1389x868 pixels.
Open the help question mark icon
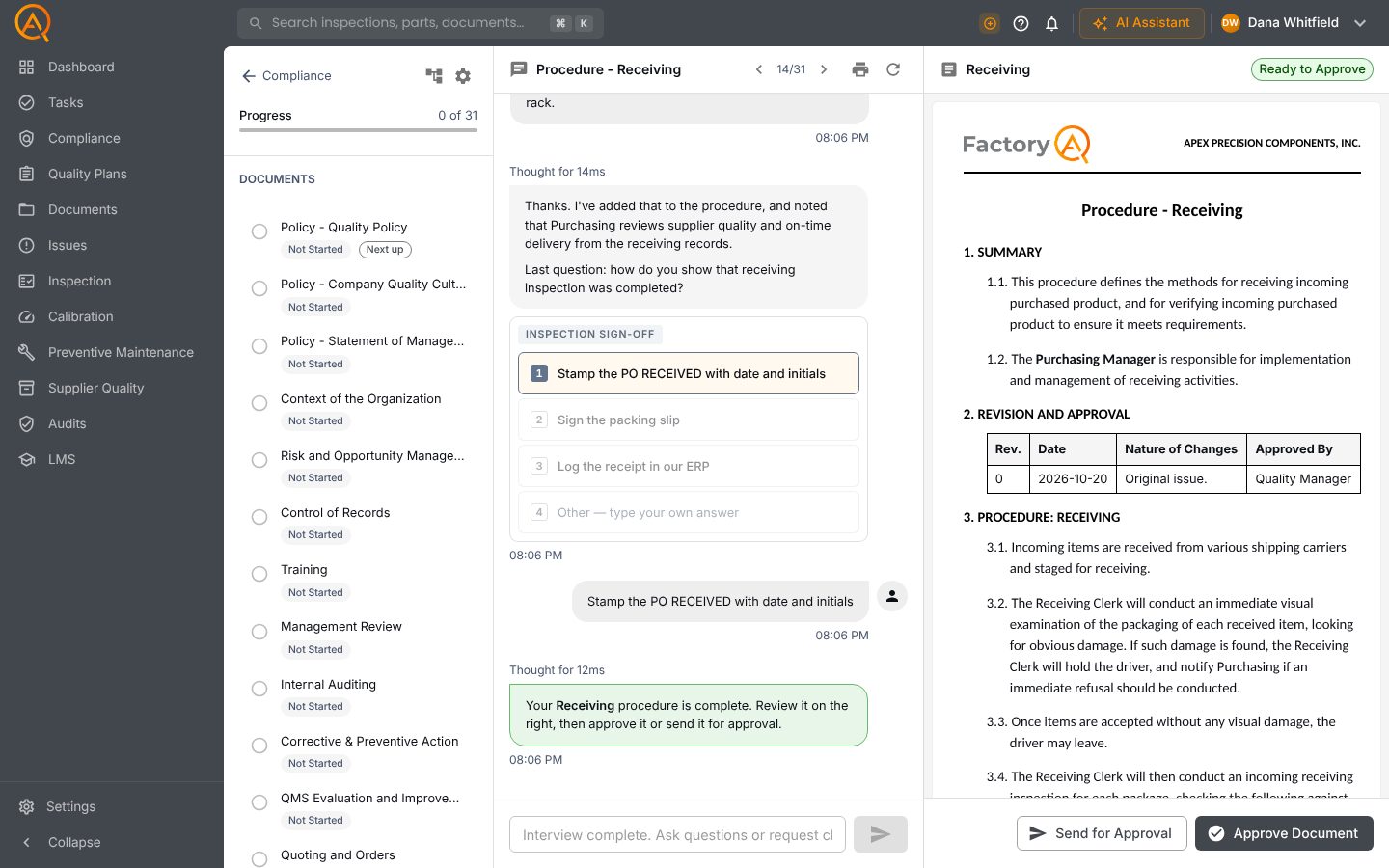[x=1021, y=23]
